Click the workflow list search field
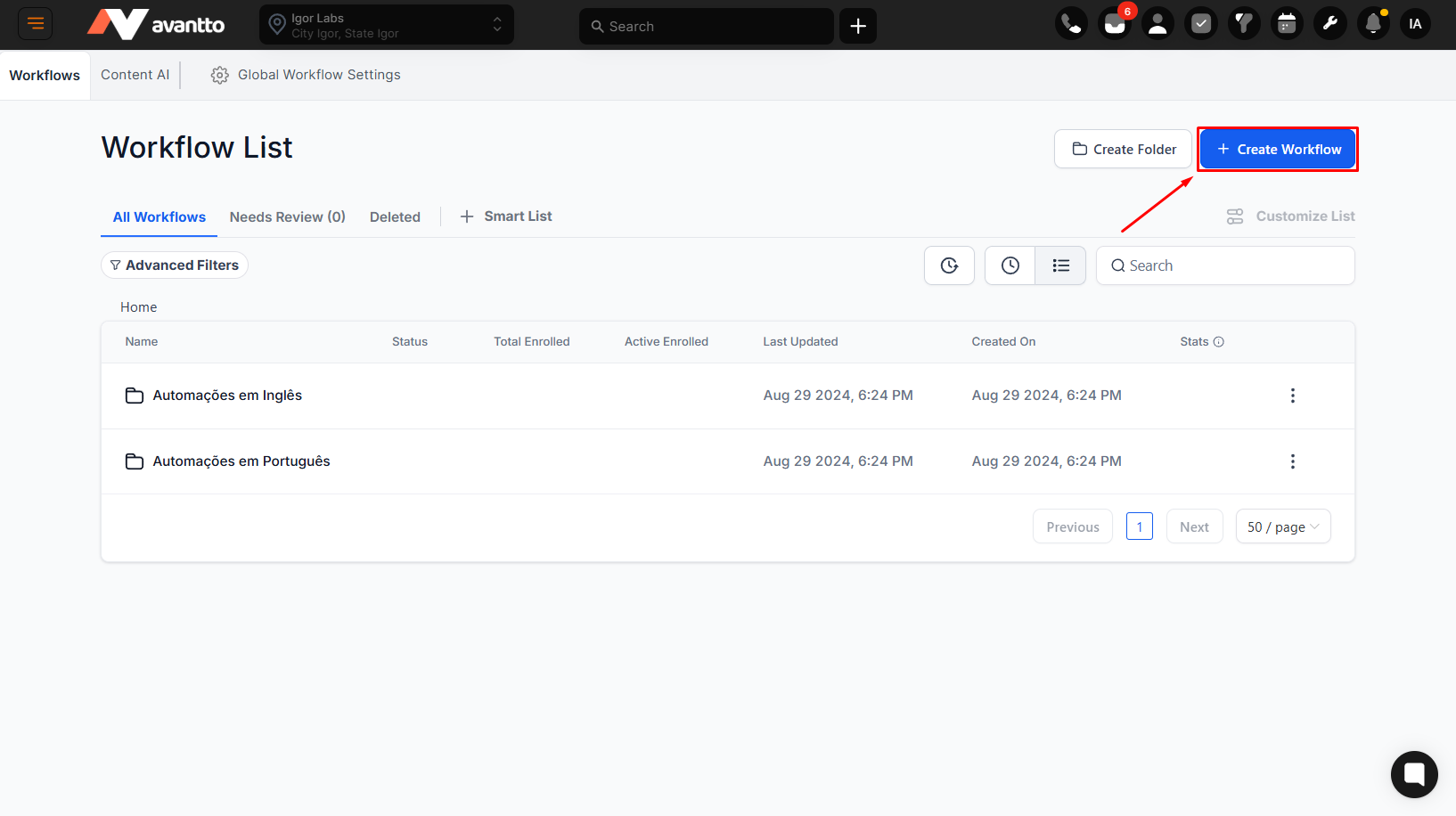Image resolution: width=1456 pixels, height=816 pixels. pos(1234,265)
